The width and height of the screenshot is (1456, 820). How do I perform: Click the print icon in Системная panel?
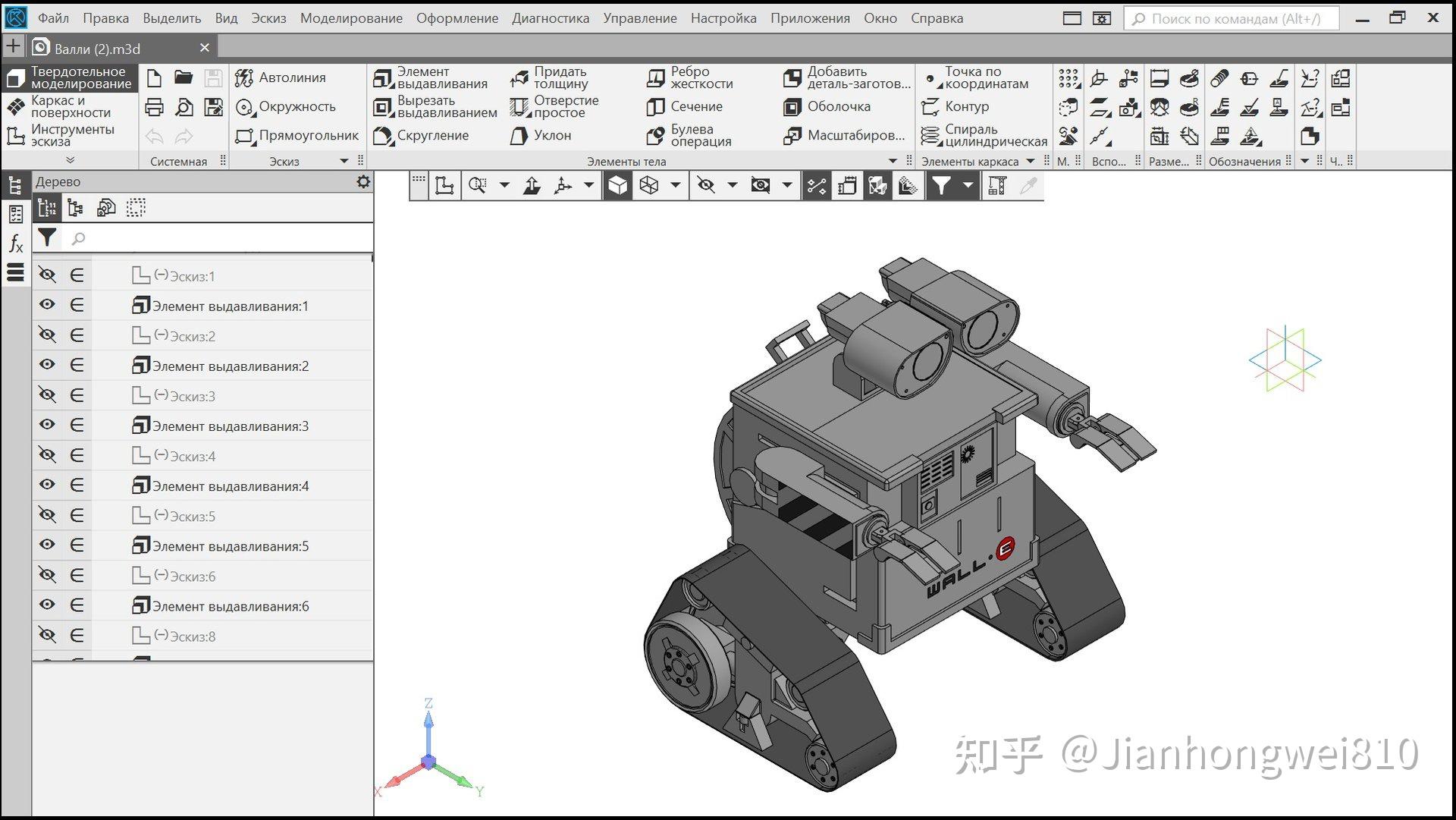tap(154, 107)
